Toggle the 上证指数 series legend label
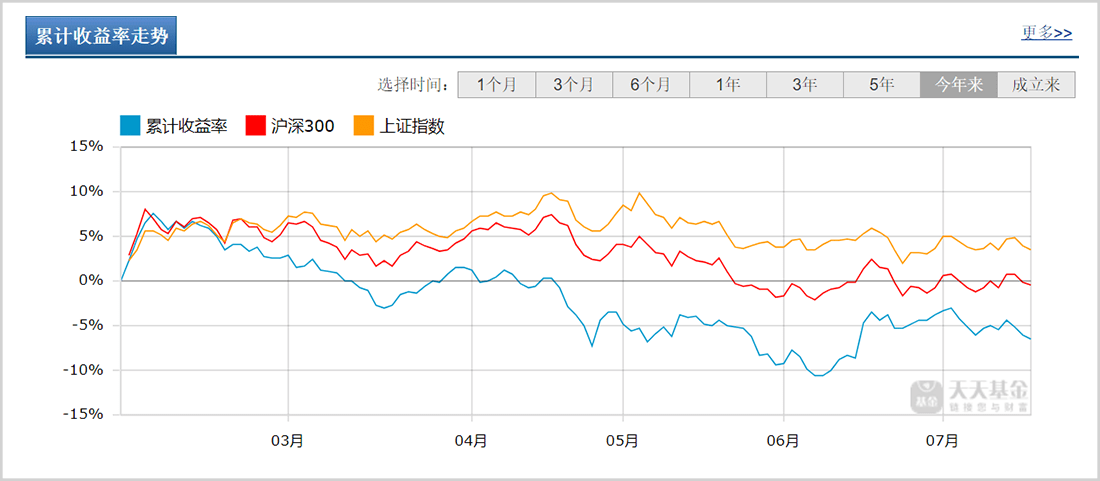 point(413,126)
